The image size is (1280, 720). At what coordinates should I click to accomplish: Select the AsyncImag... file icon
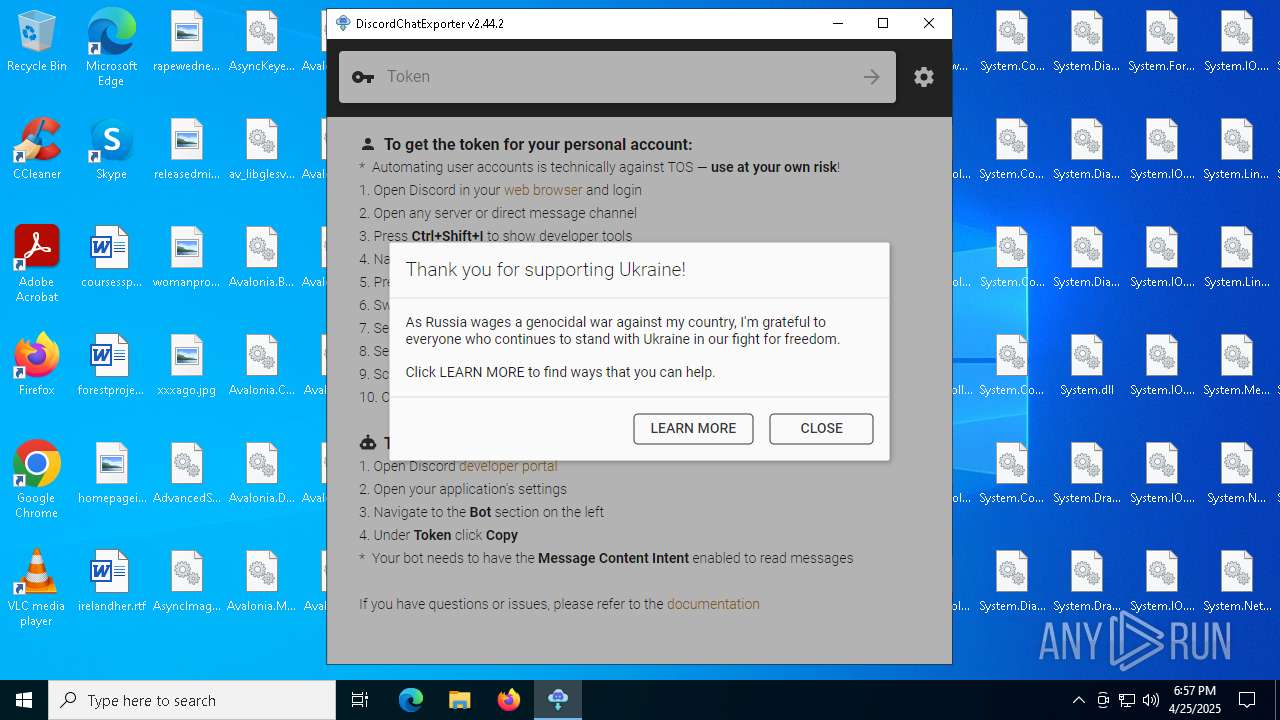[187, 582]
